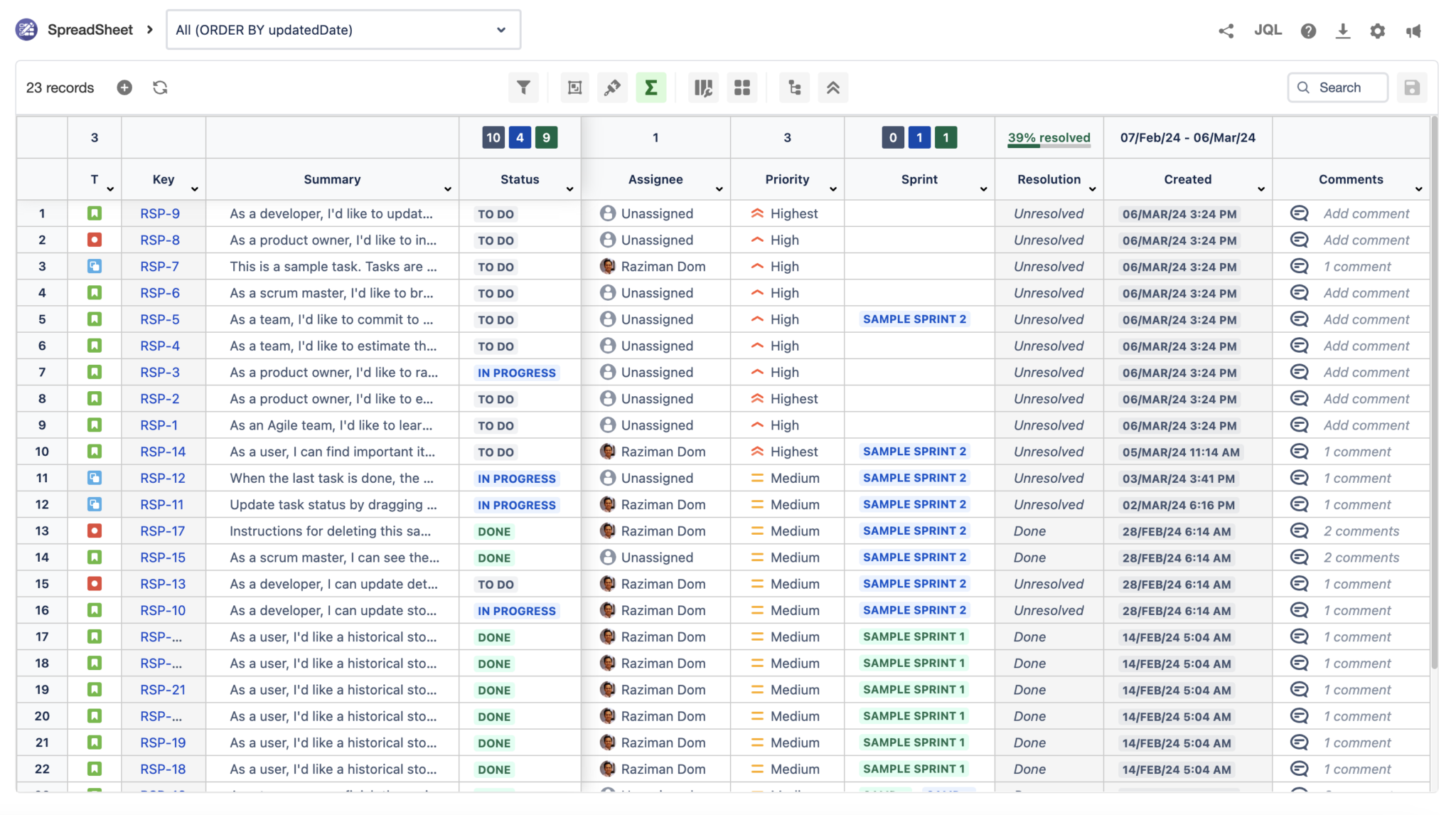Viewport: 1456px width, 815px height.
Task: Open the share icon in the header
Action: [x=1226, y=31]
